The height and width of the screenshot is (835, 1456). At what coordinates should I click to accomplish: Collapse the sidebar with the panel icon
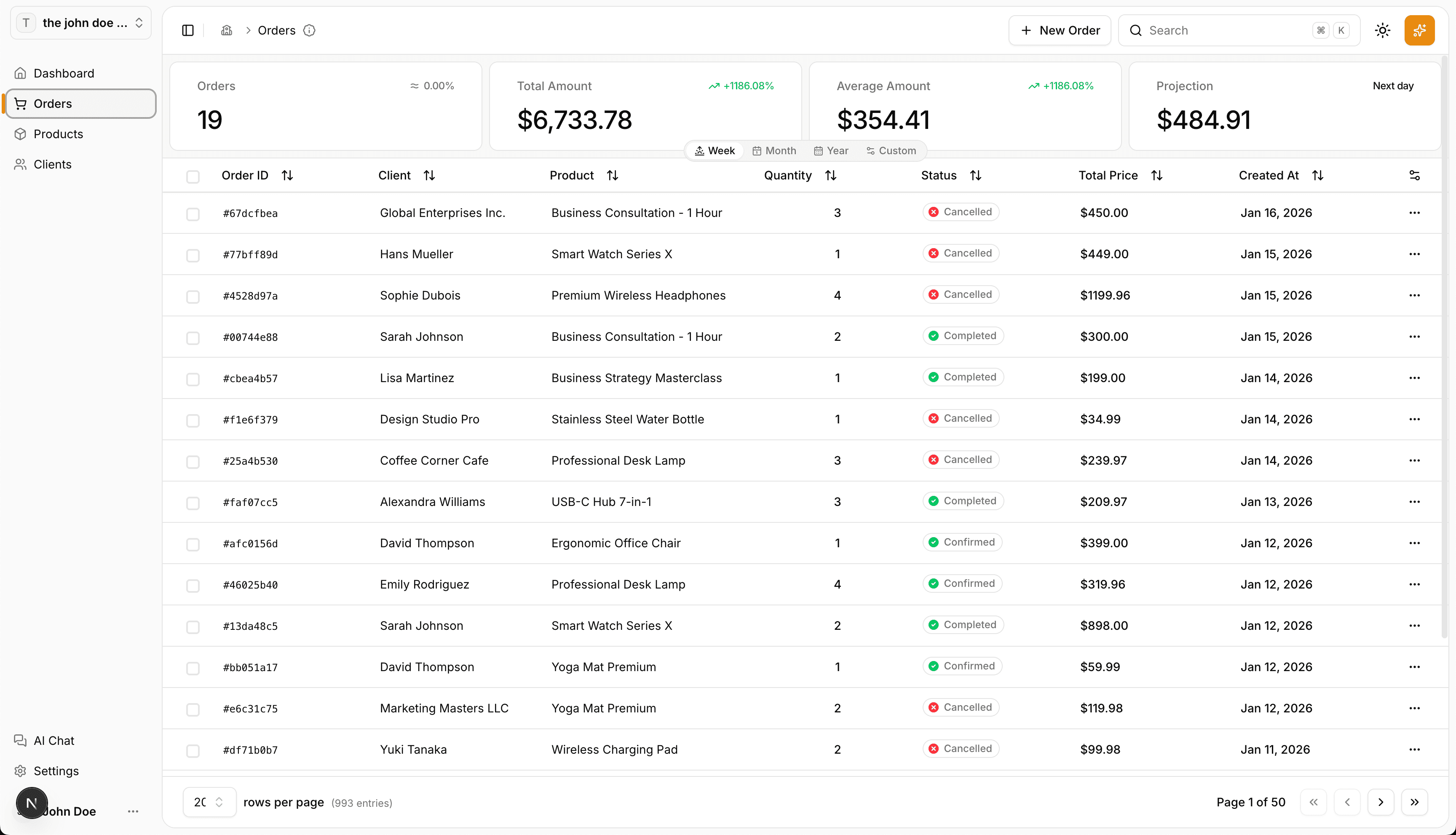(x=187, y=30)
